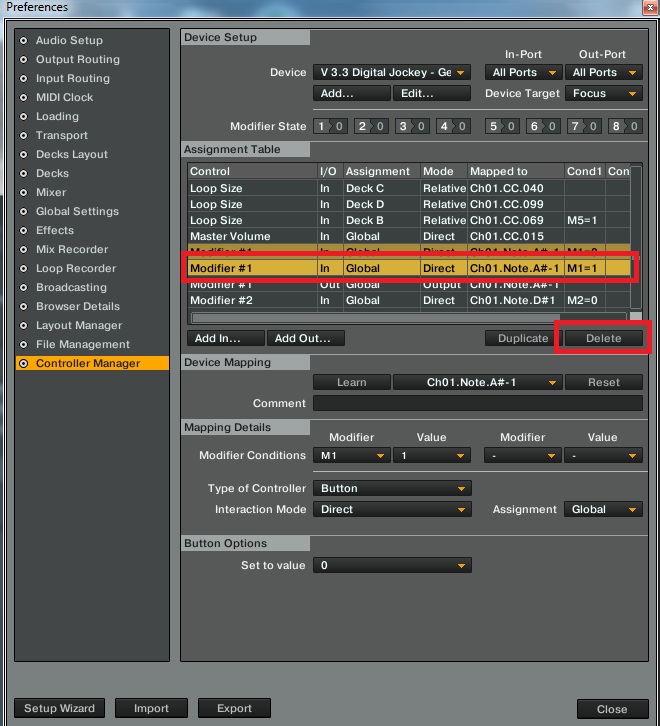Click the Learn button
This screenshot has height=726, width=660.
coord(352,382)
